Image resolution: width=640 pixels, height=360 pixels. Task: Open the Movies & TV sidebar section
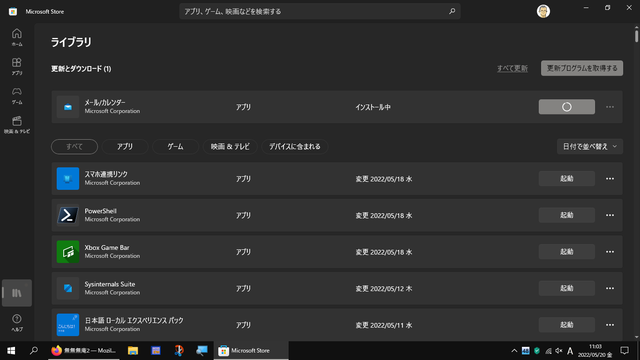(x=17, y=124)
